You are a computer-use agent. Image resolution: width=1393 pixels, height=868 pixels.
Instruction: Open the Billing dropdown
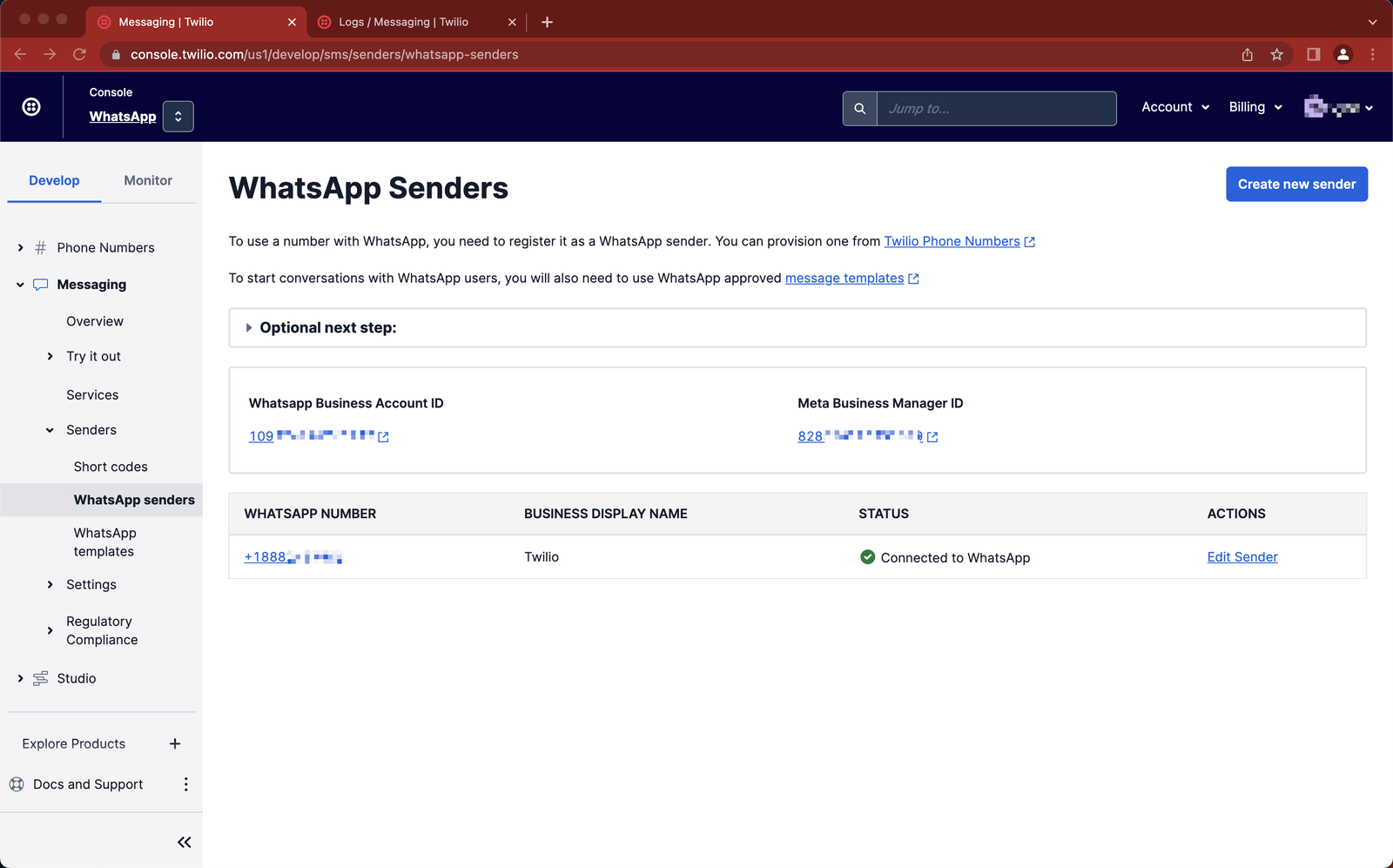(x=1254, y=106)
